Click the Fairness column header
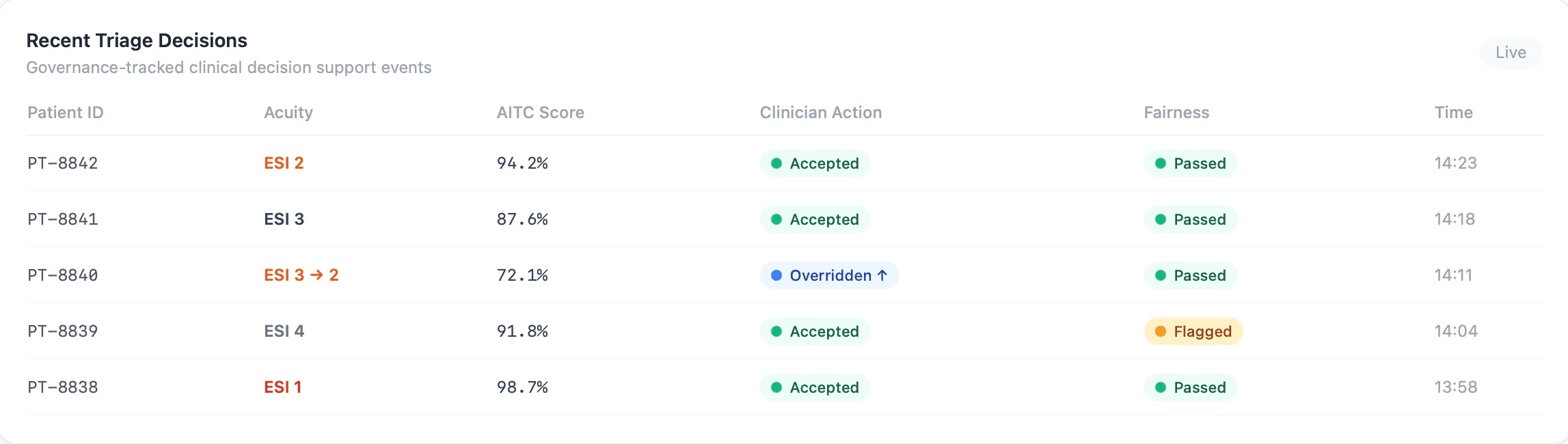The height and width of the screenshot is (444, 1568). click(1177, 113)
